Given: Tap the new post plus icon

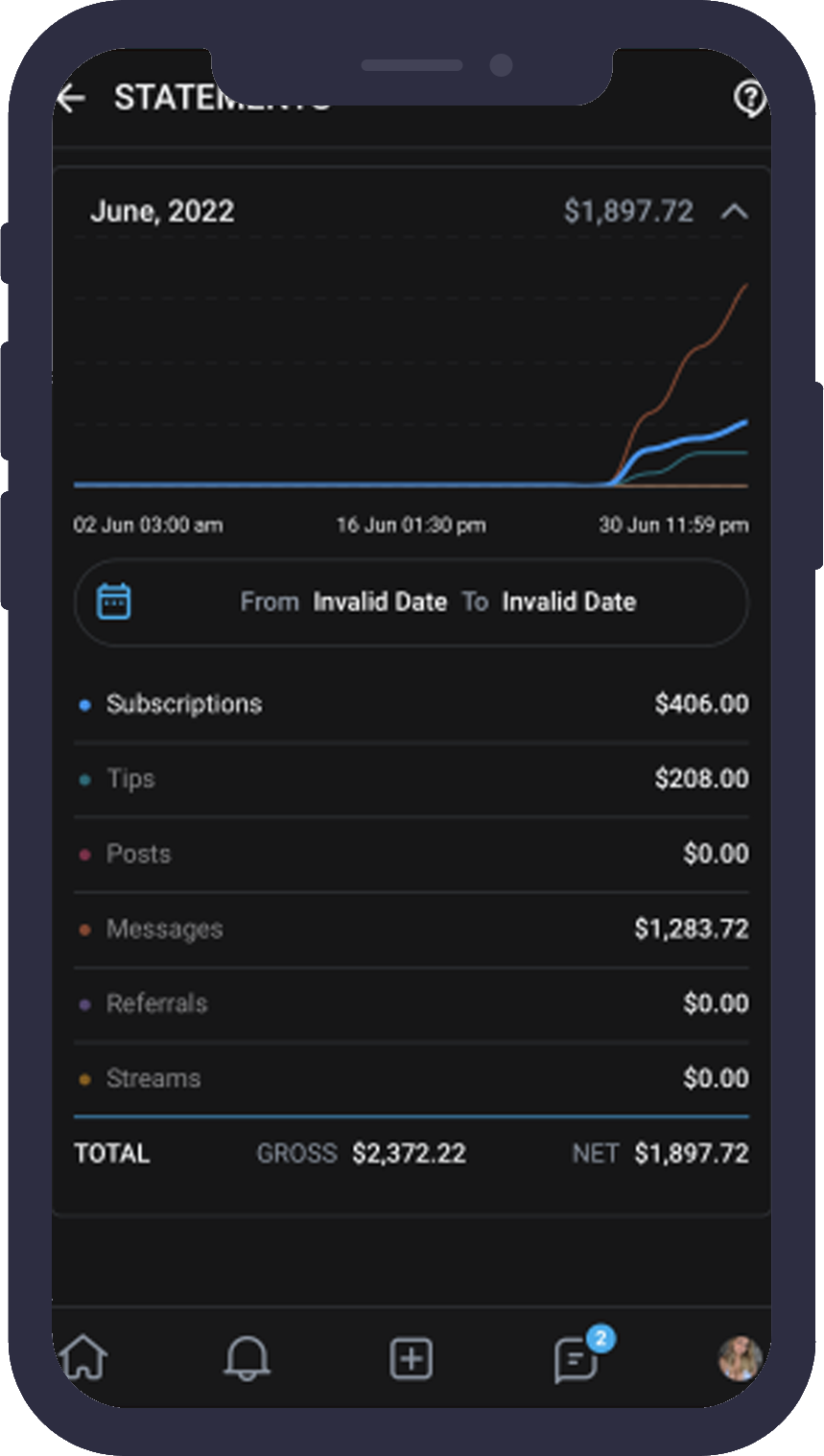Looking at the screenshot, I should click(412, 1358).
